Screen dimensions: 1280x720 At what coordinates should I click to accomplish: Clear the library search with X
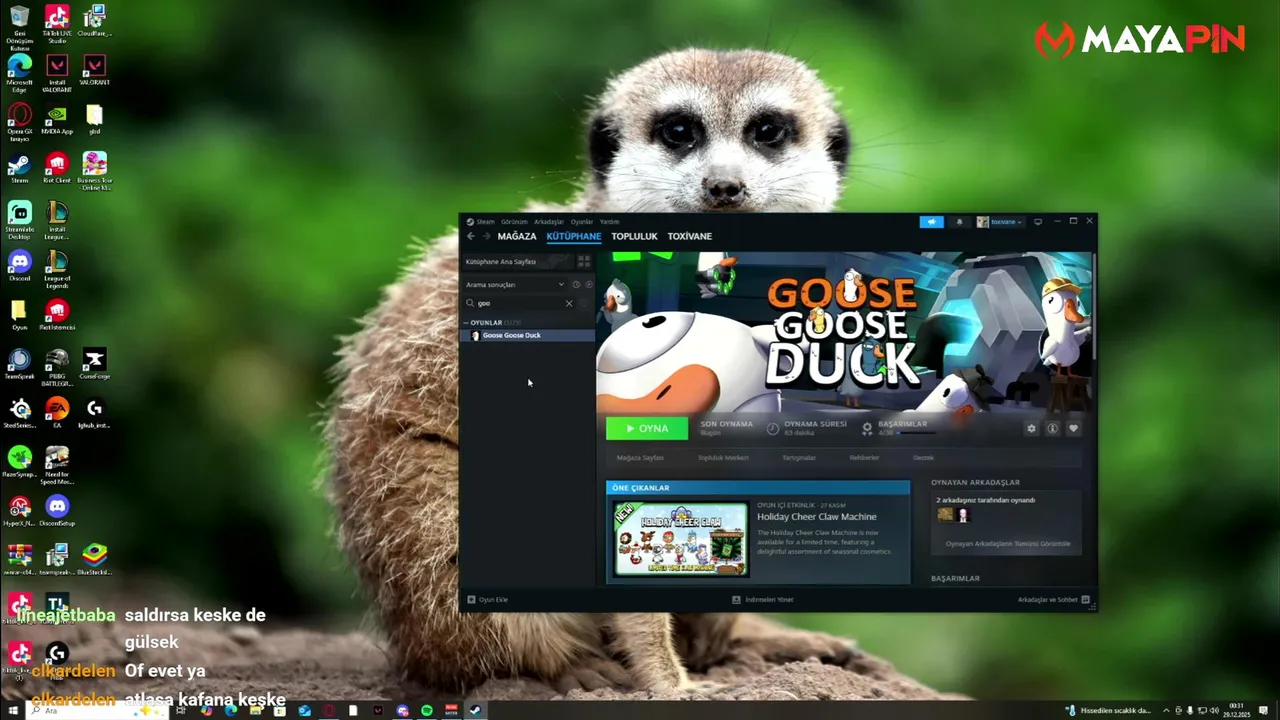coord(569,303)
